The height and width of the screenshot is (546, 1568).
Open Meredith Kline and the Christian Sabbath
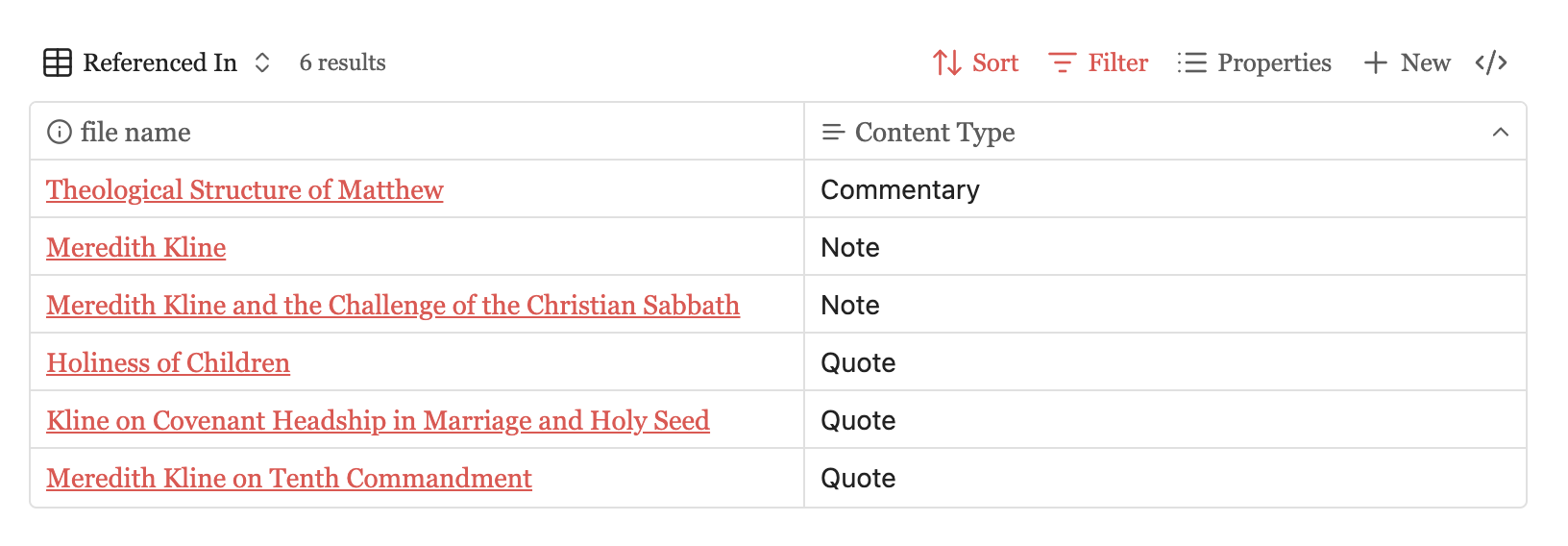[393, 305]
